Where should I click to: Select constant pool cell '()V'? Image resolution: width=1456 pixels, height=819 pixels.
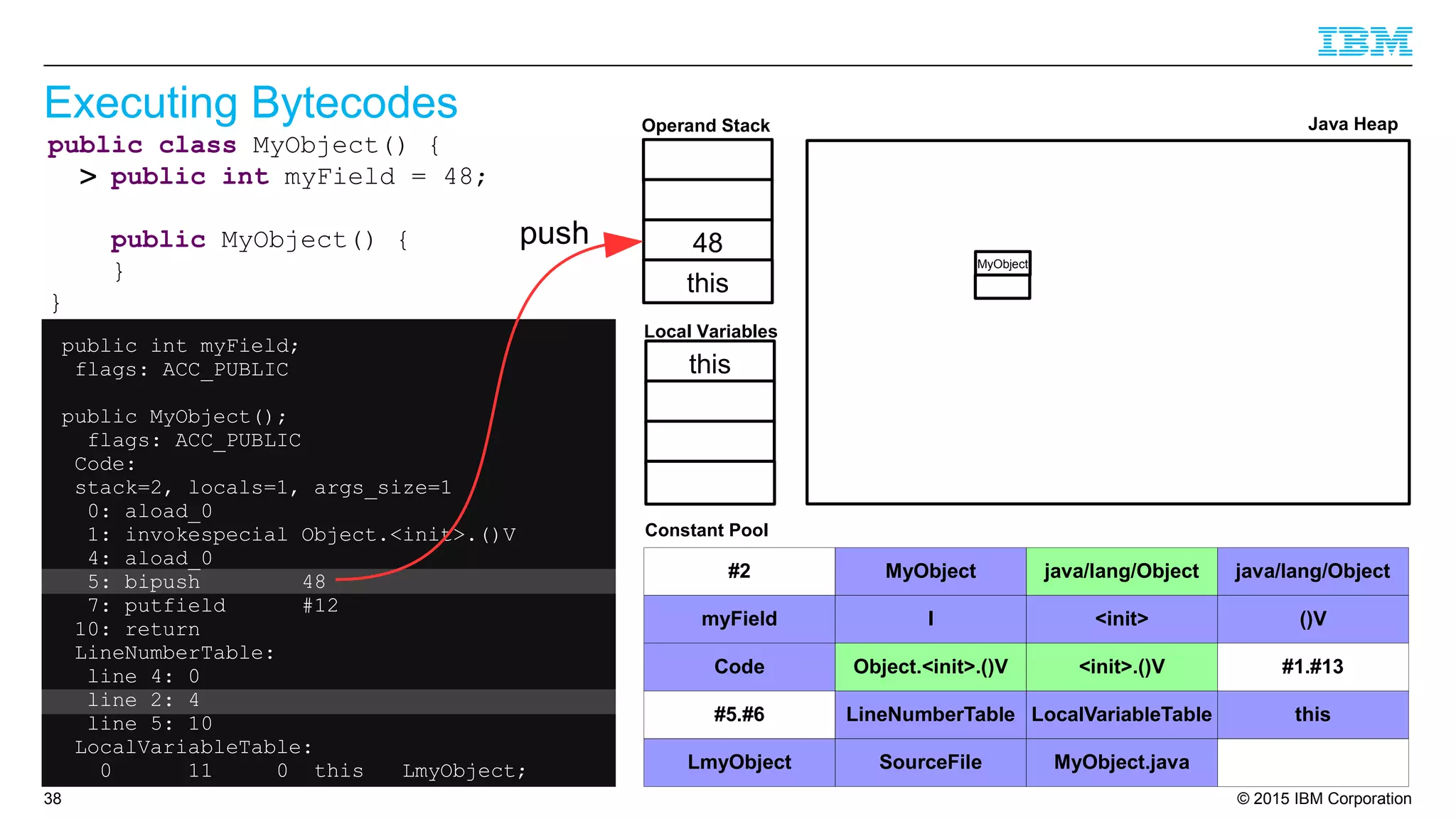click(x=1312, y=619)
